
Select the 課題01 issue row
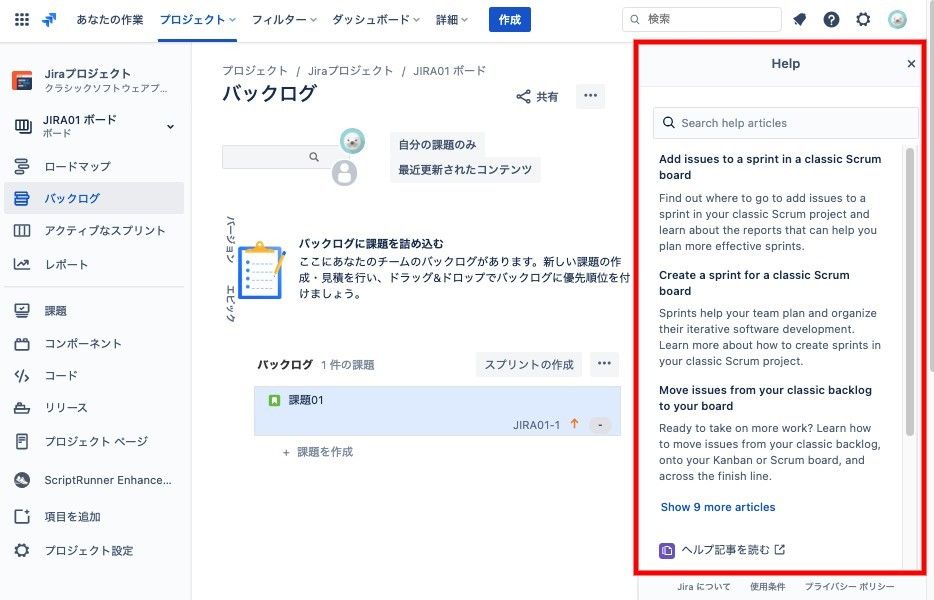click(437, 411)
